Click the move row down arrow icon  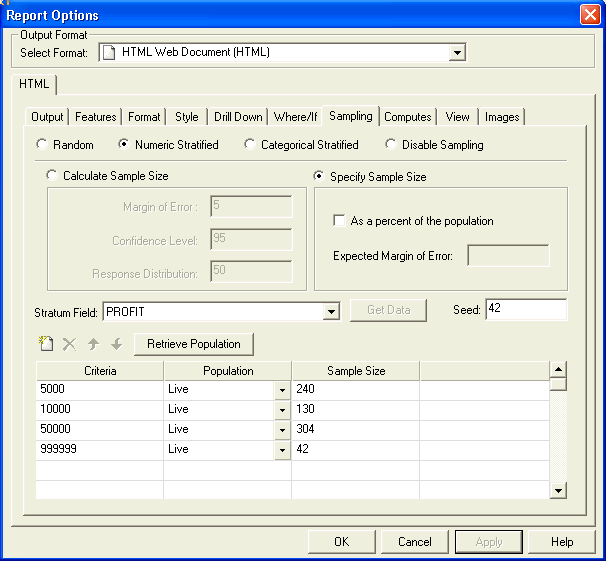(116, 344)
